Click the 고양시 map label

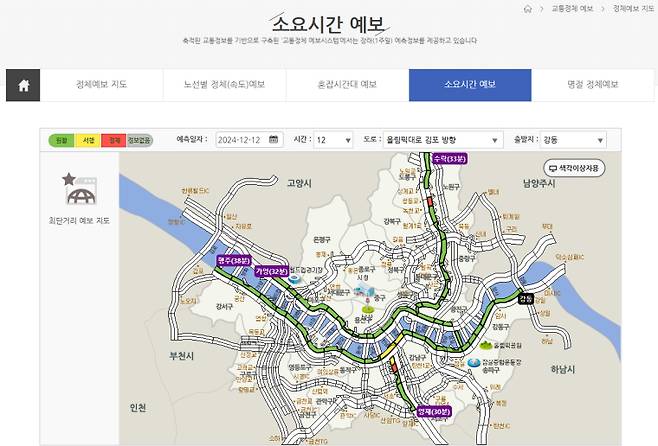[299, 183]
